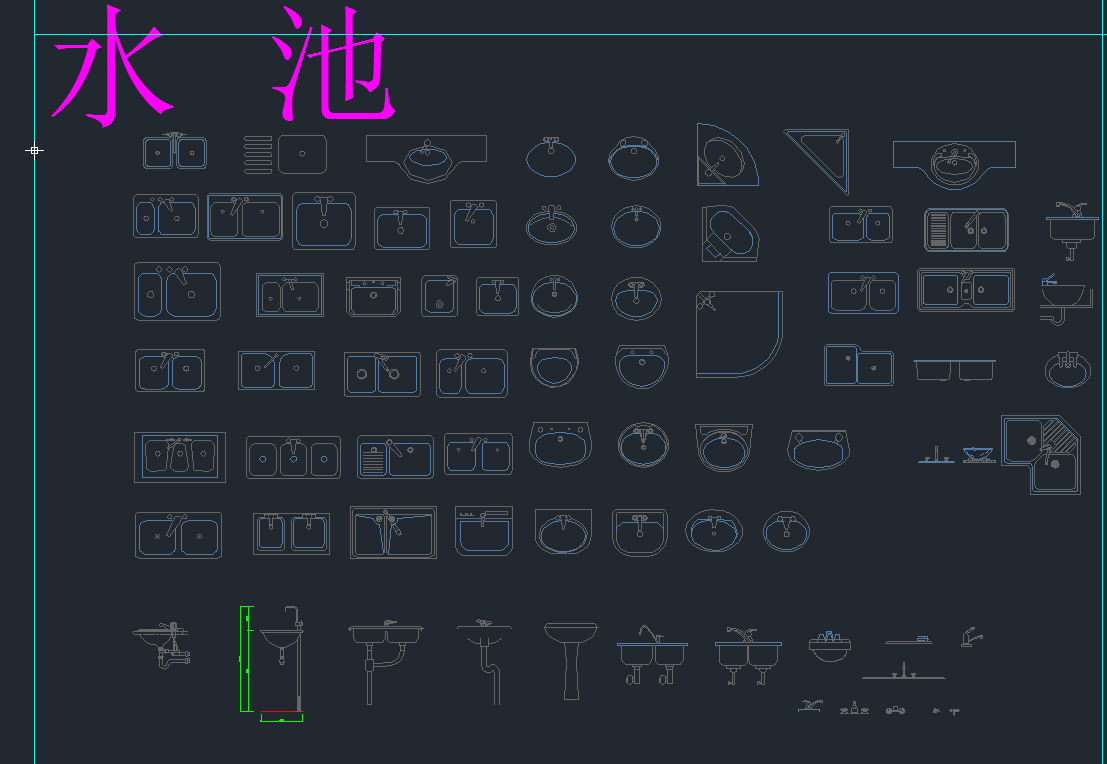Select the unframed triple-bowl sink block
Screen dimensions: 1107x764
click(293, 458)
